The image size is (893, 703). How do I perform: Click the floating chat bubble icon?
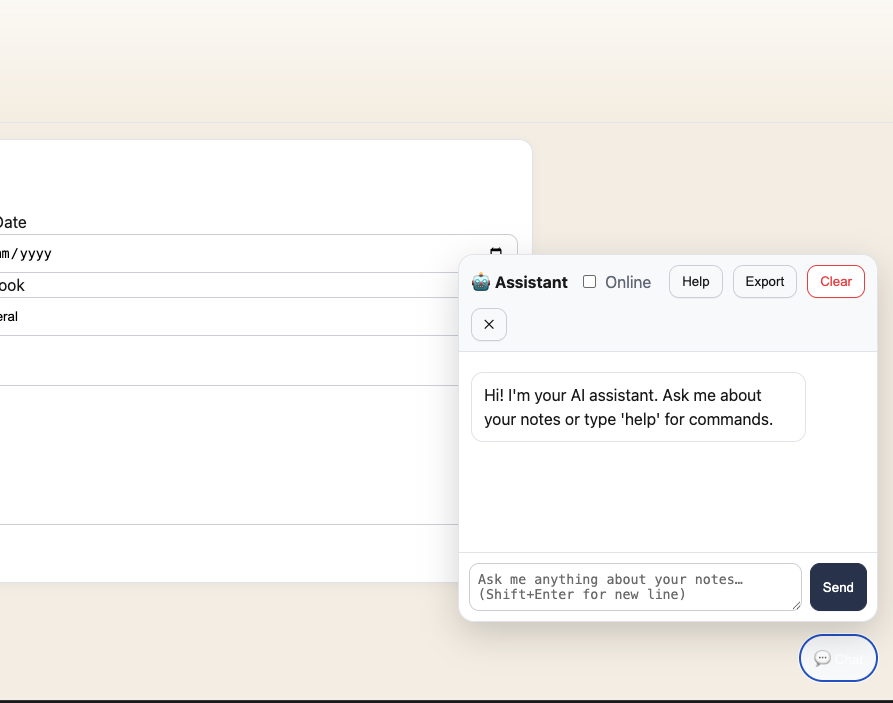coord(837,658)
